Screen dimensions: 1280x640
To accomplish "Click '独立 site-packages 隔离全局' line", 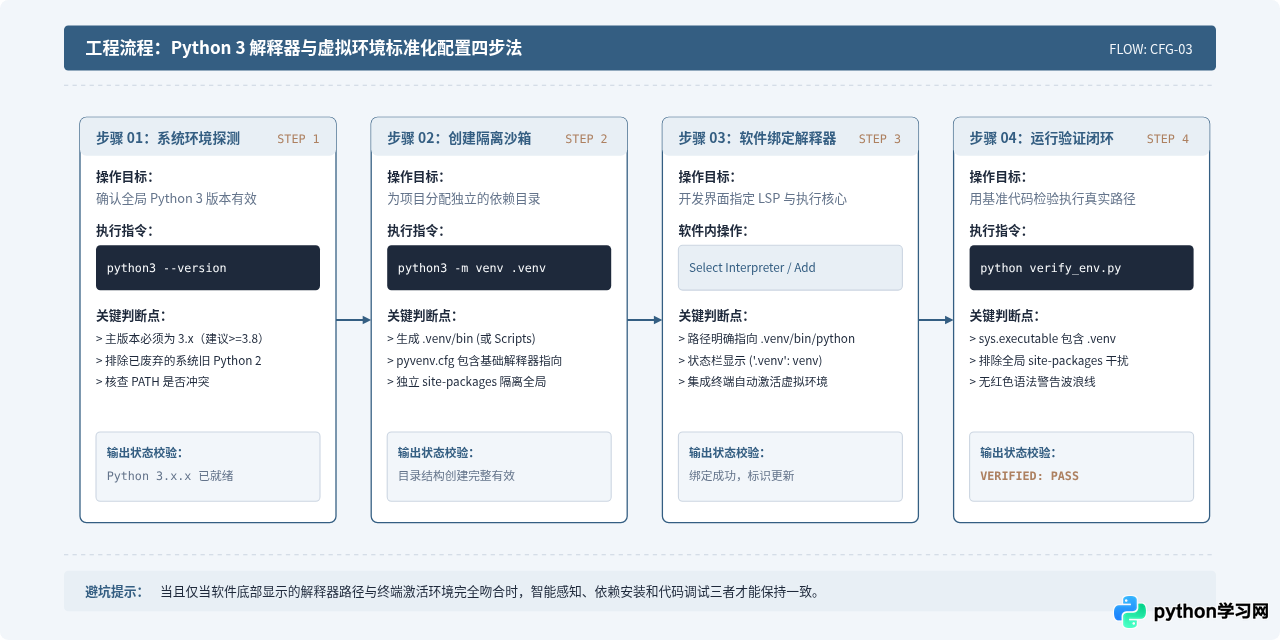I will (466, 382).
